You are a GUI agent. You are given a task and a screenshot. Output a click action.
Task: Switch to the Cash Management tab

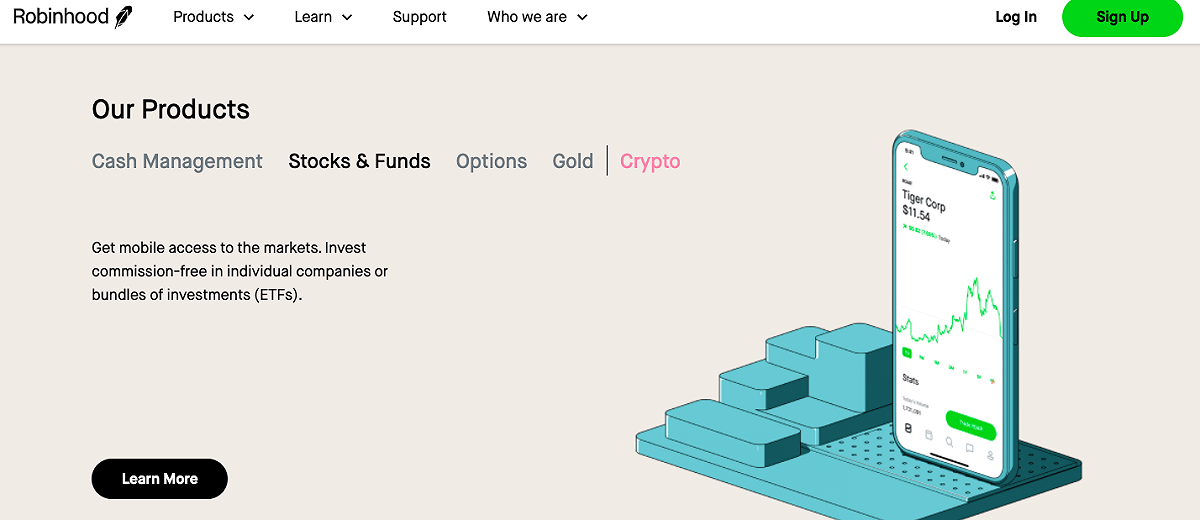pyautogui.click(x=177, y=161)
